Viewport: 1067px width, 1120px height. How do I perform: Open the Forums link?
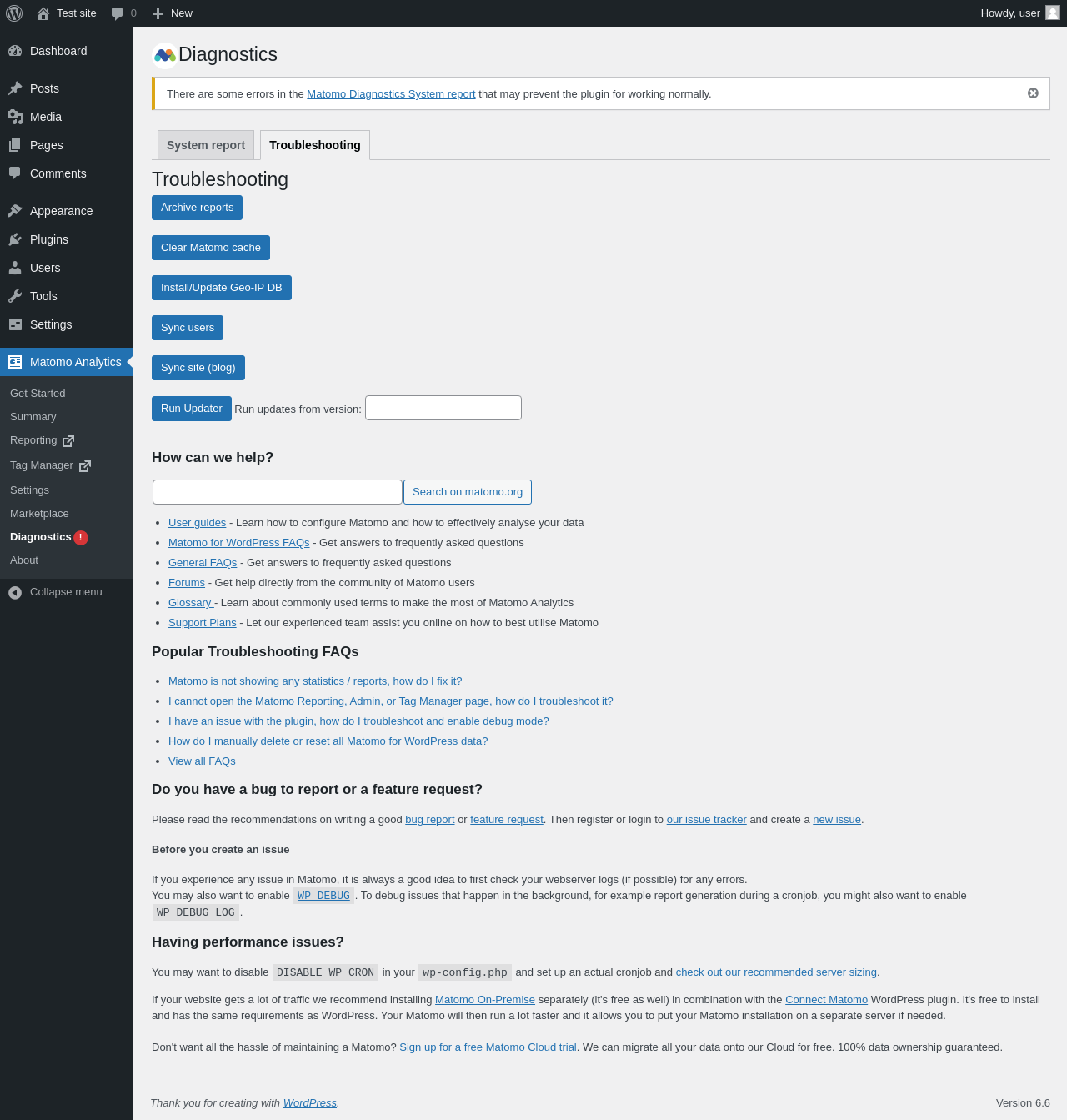pyautogui.click(x=187, y=583)
